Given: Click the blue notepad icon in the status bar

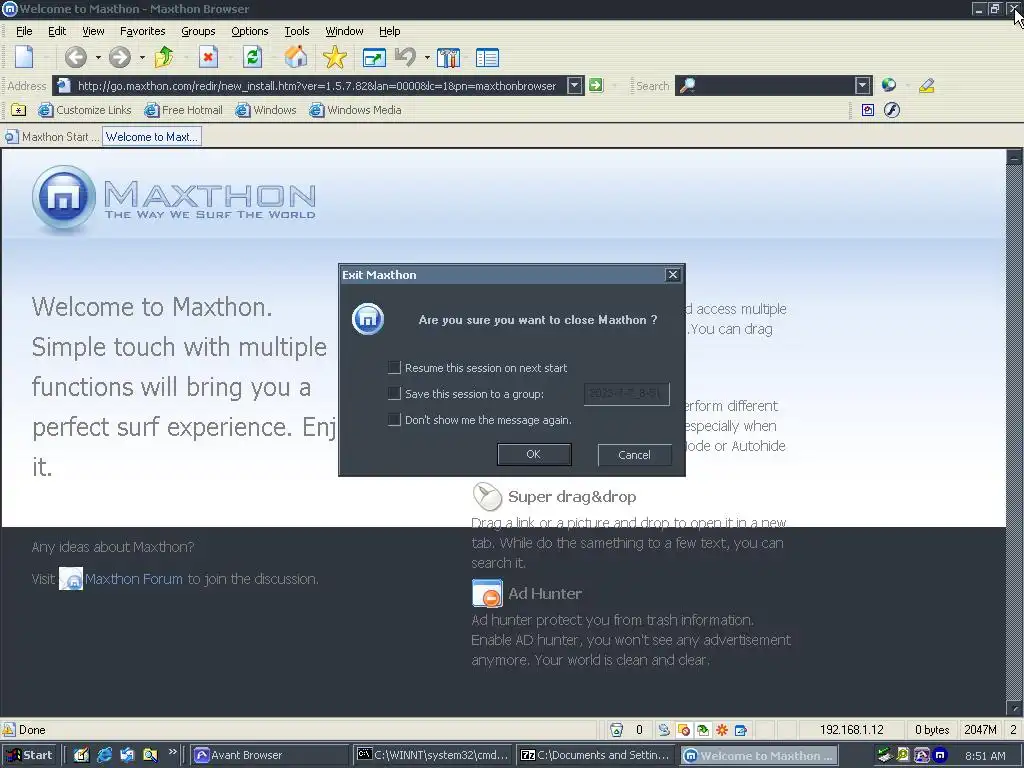Looking at the screenshot, I should [x=741, y=729].
